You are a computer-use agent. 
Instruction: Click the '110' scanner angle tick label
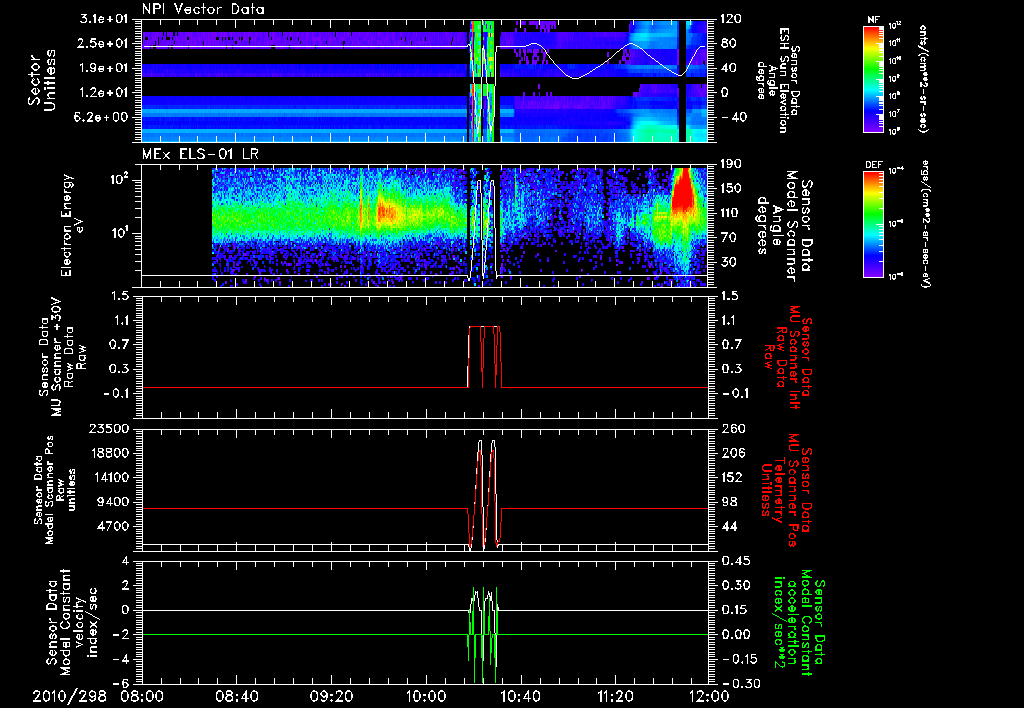[x=731, y=213]
